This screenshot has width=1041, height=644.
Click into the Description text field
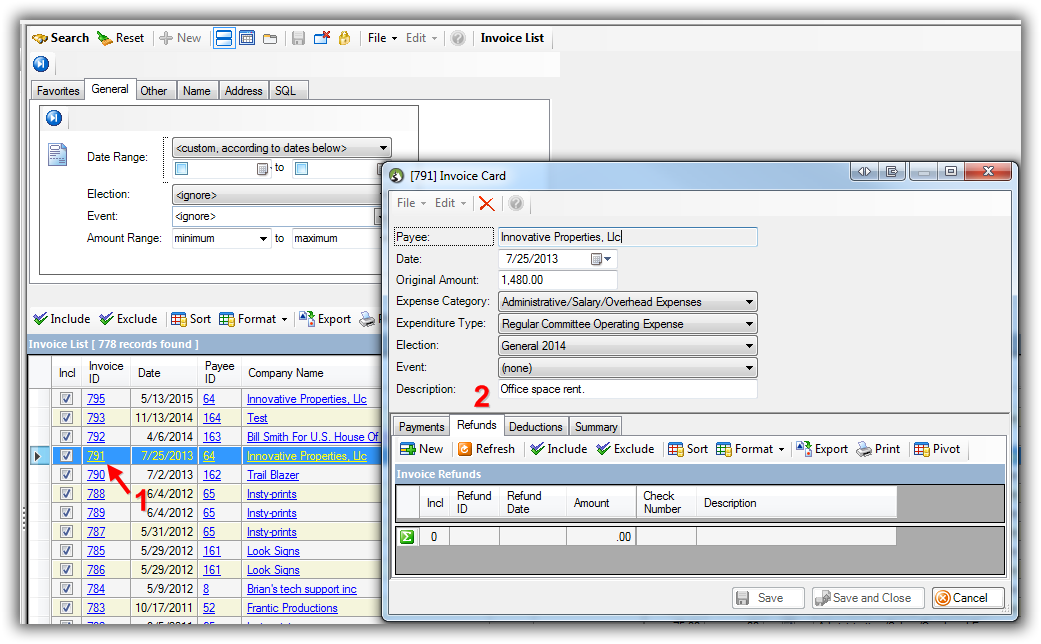(626, 389)
